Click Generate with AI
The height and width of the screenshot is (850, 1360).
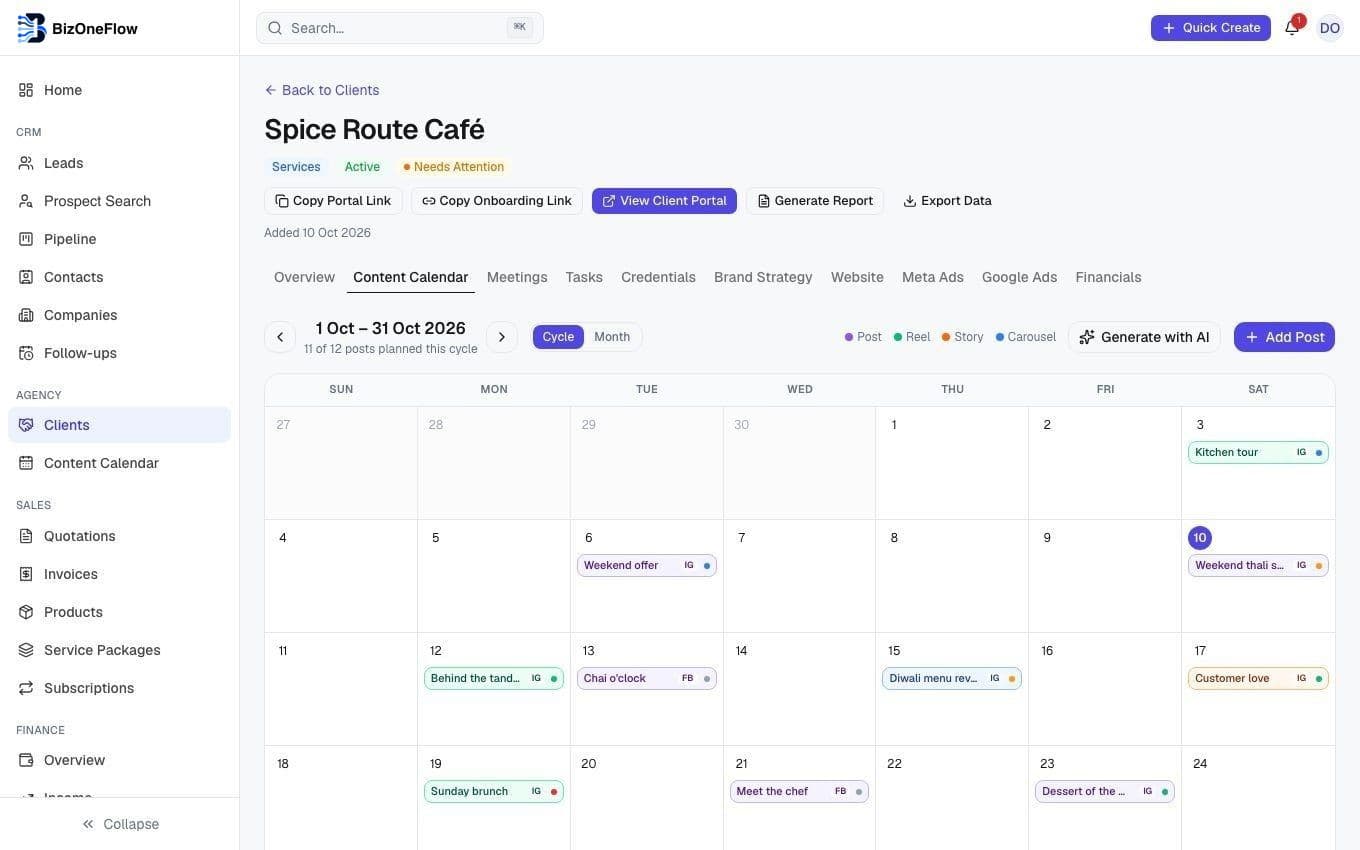[x=1144, y=337]
